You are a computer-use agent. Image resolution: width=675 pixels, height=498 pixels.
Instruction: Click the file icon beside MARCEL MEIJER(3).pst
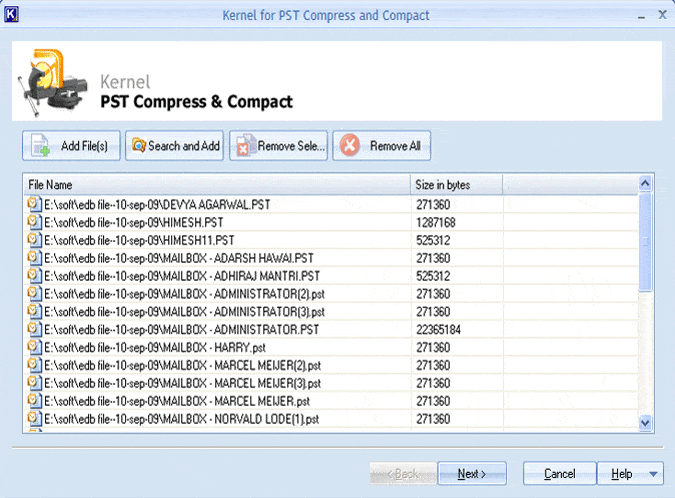[34, 383]
